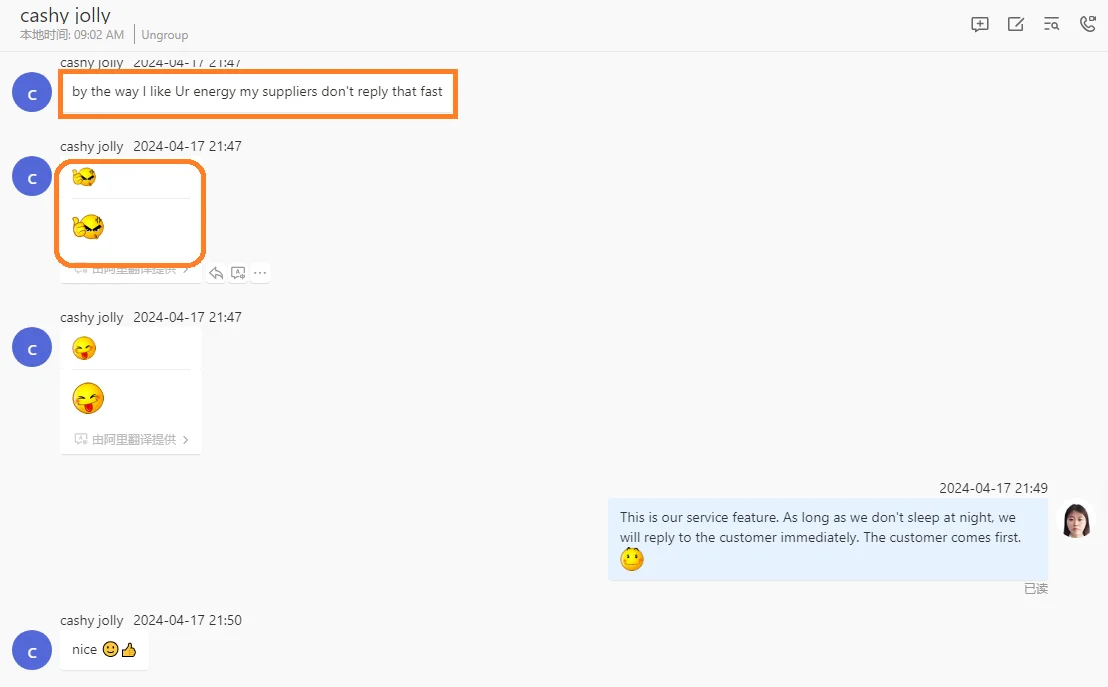Open the more options ellipsis for the message
Screen dimensions: 1108x687
click(260, 273)
